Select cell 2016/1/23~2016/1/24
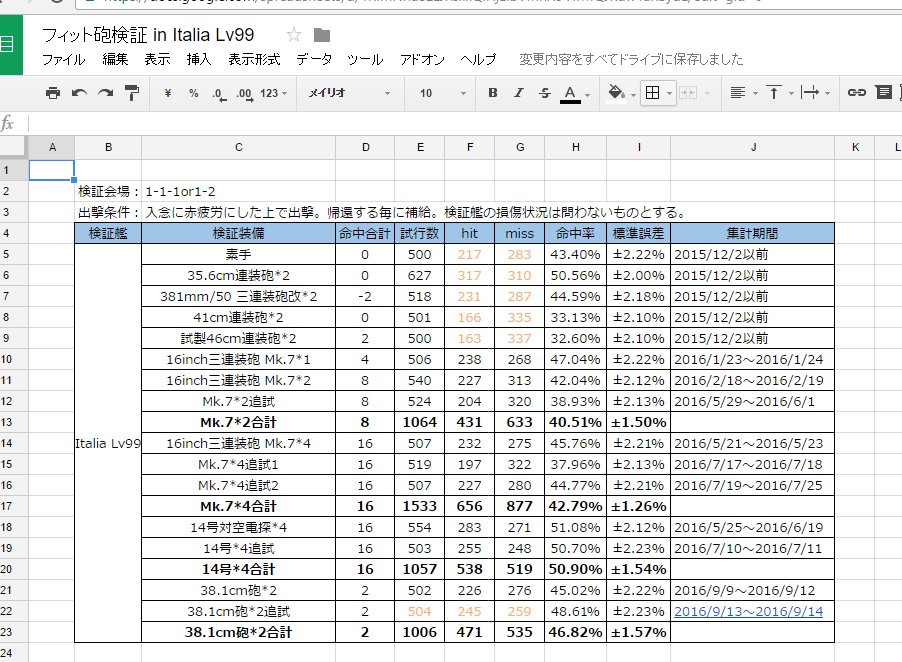 coord(753,359)
